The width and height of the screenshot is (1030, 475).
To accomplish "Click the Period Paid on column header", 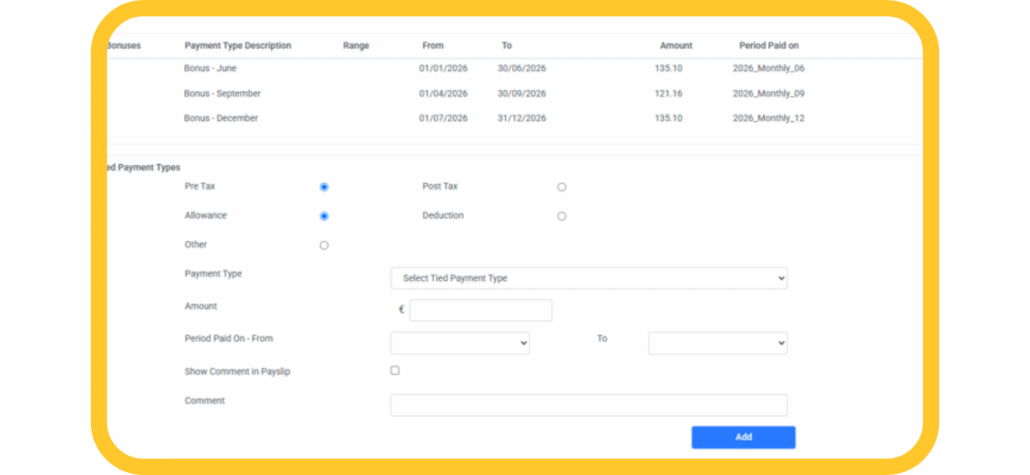I will pos(769,46).
